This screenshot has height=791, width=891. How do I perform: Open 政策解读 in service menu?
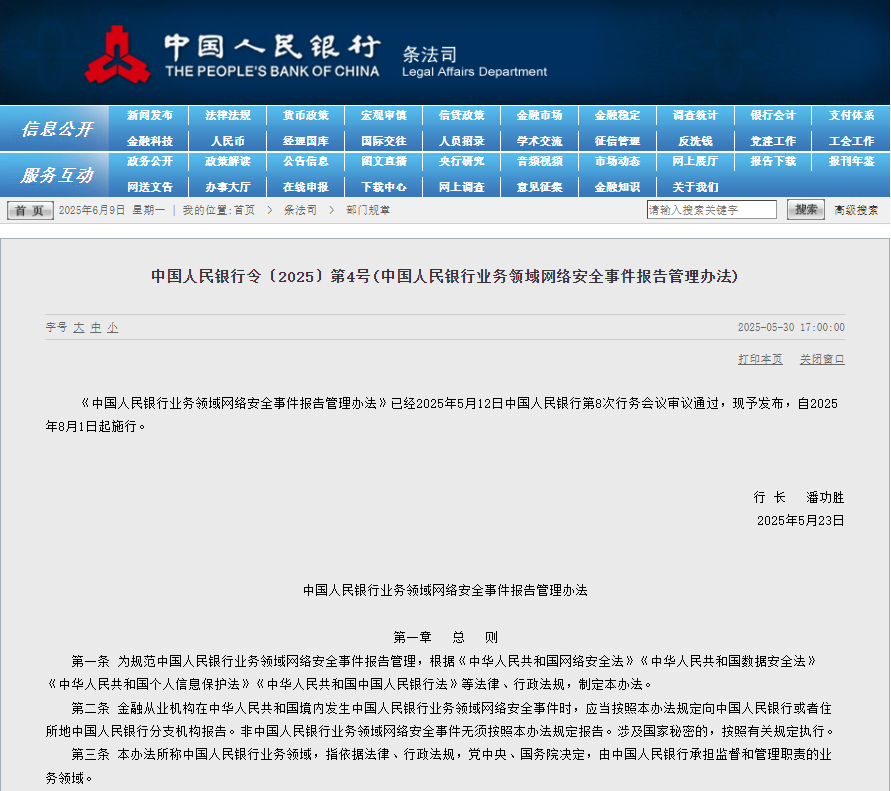(x=227, y=161)
